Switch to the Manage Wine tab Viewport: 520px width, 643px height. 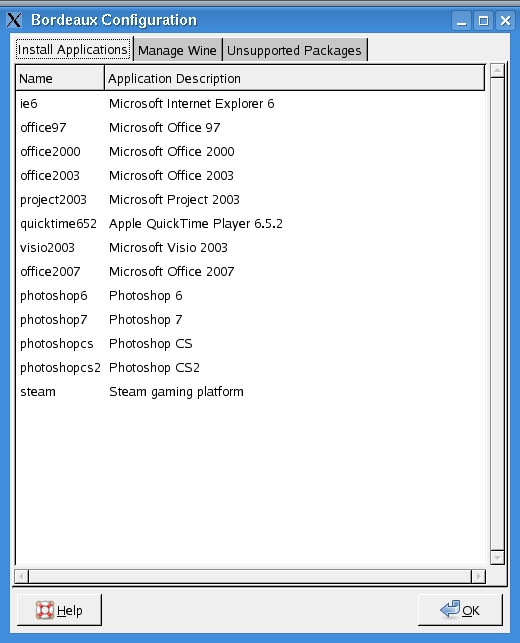177,50
